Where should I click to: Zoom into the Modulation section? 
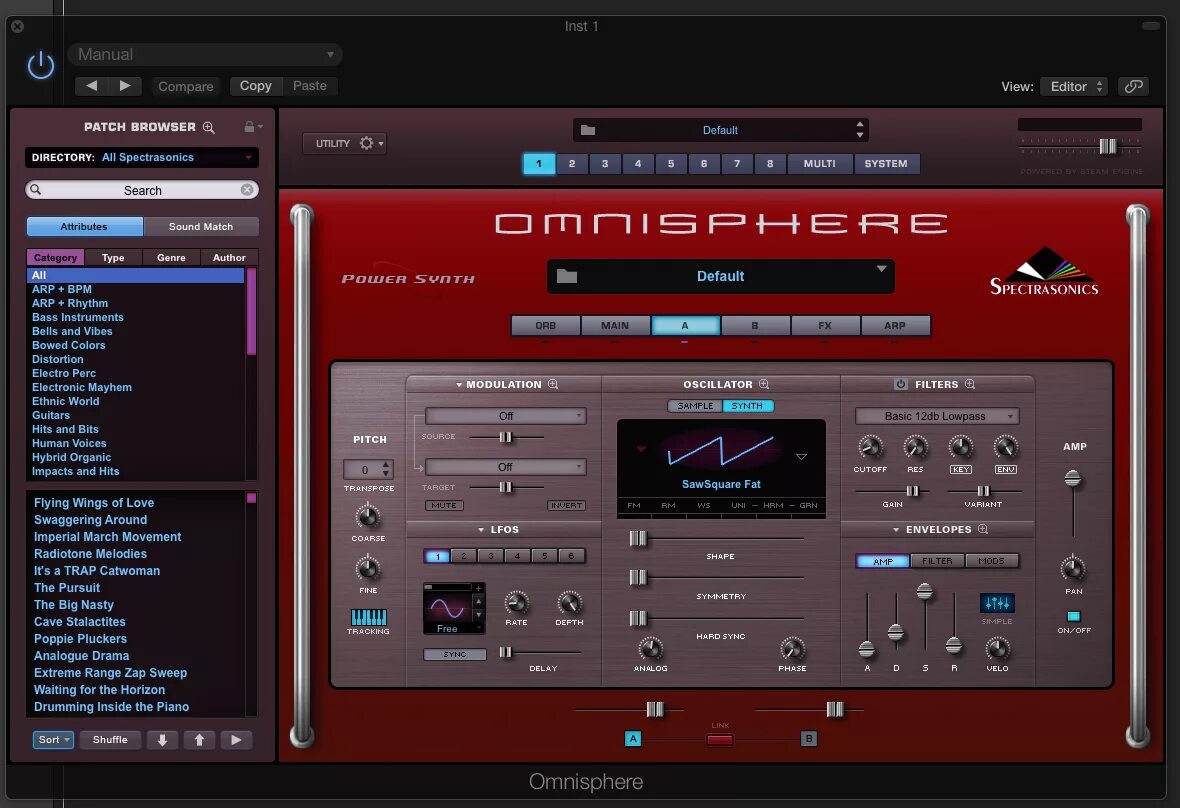552,384
